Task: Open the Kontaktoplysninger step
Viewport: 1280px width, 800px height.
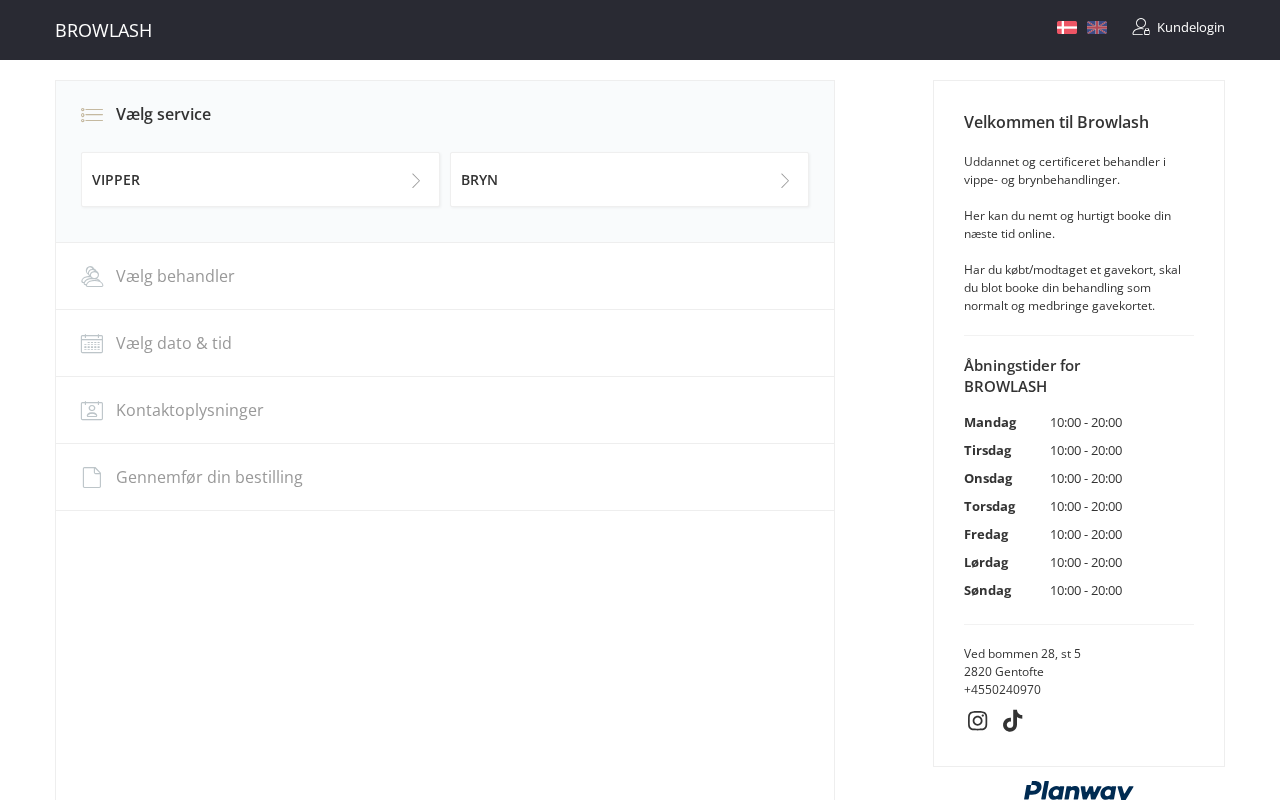Action: [x=190, y=411]
